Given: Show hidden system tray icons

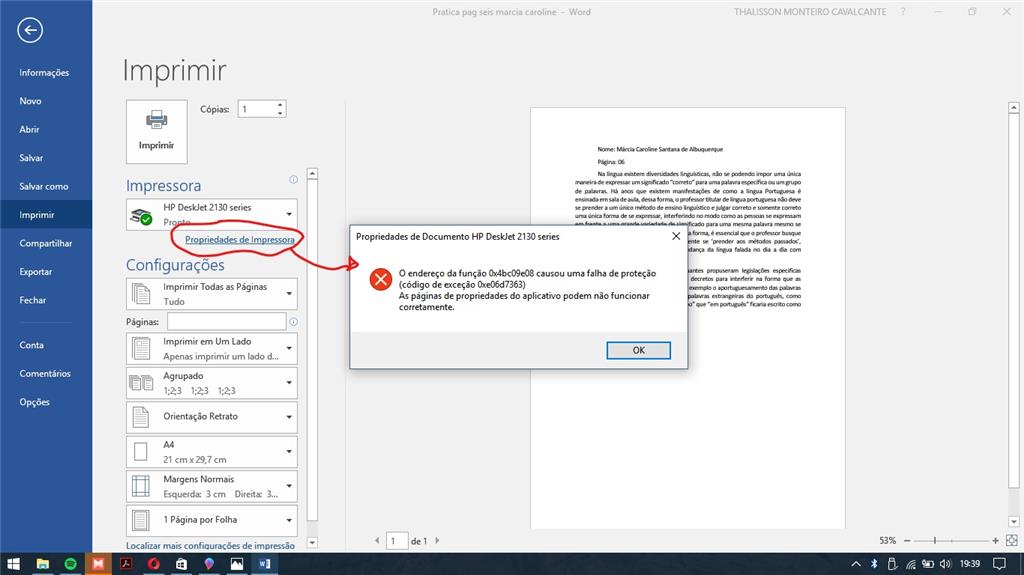Looking at the screenshot, I should coord(856,563).
